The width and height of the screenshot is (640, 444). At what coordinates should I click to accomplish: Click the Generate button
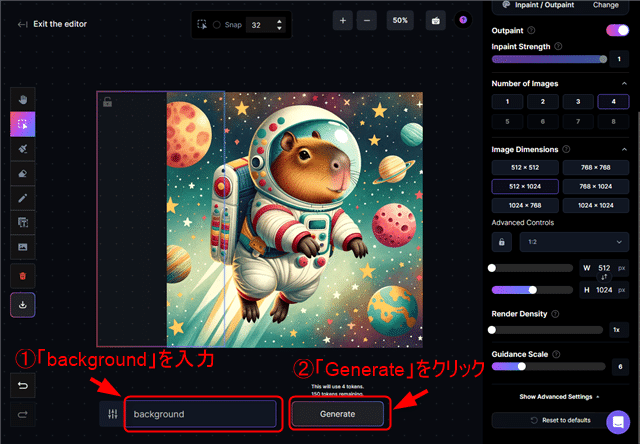pyautogui.click(x=338, y=414)
